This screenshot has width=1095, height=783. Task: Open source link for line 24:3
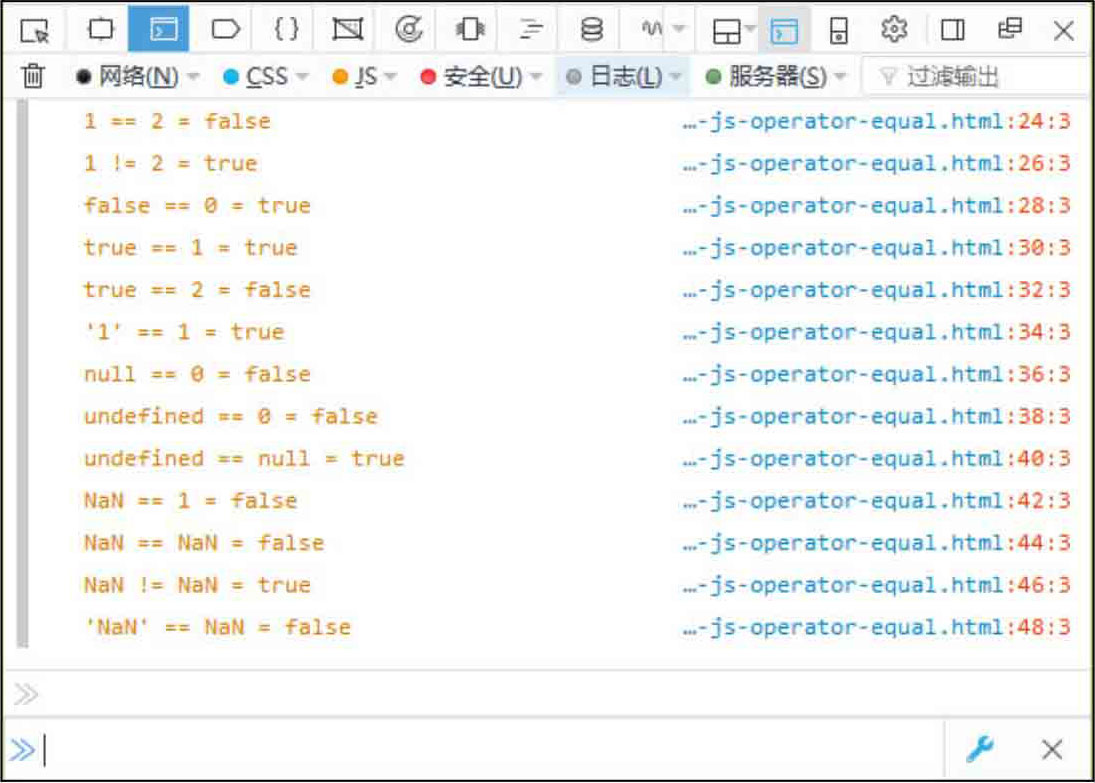(876, 122)
